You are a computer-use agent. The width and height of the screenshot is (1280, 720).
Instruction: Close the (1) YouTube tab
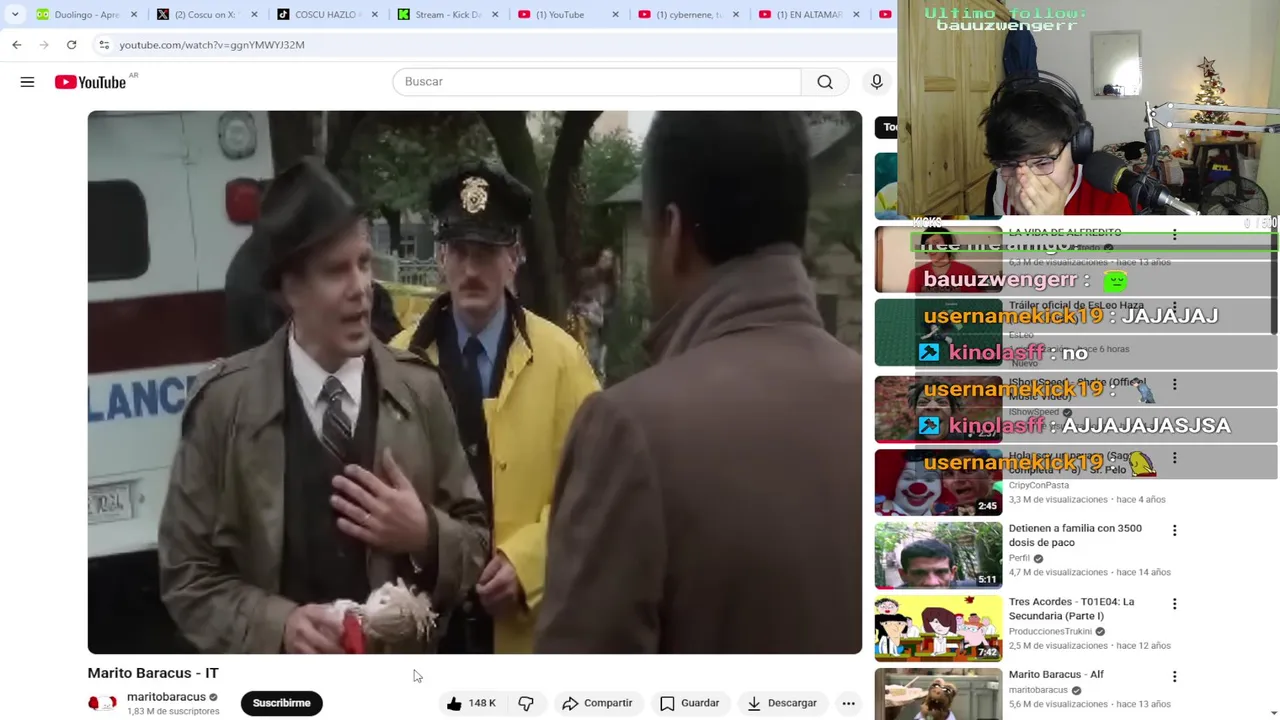point(615,15)
